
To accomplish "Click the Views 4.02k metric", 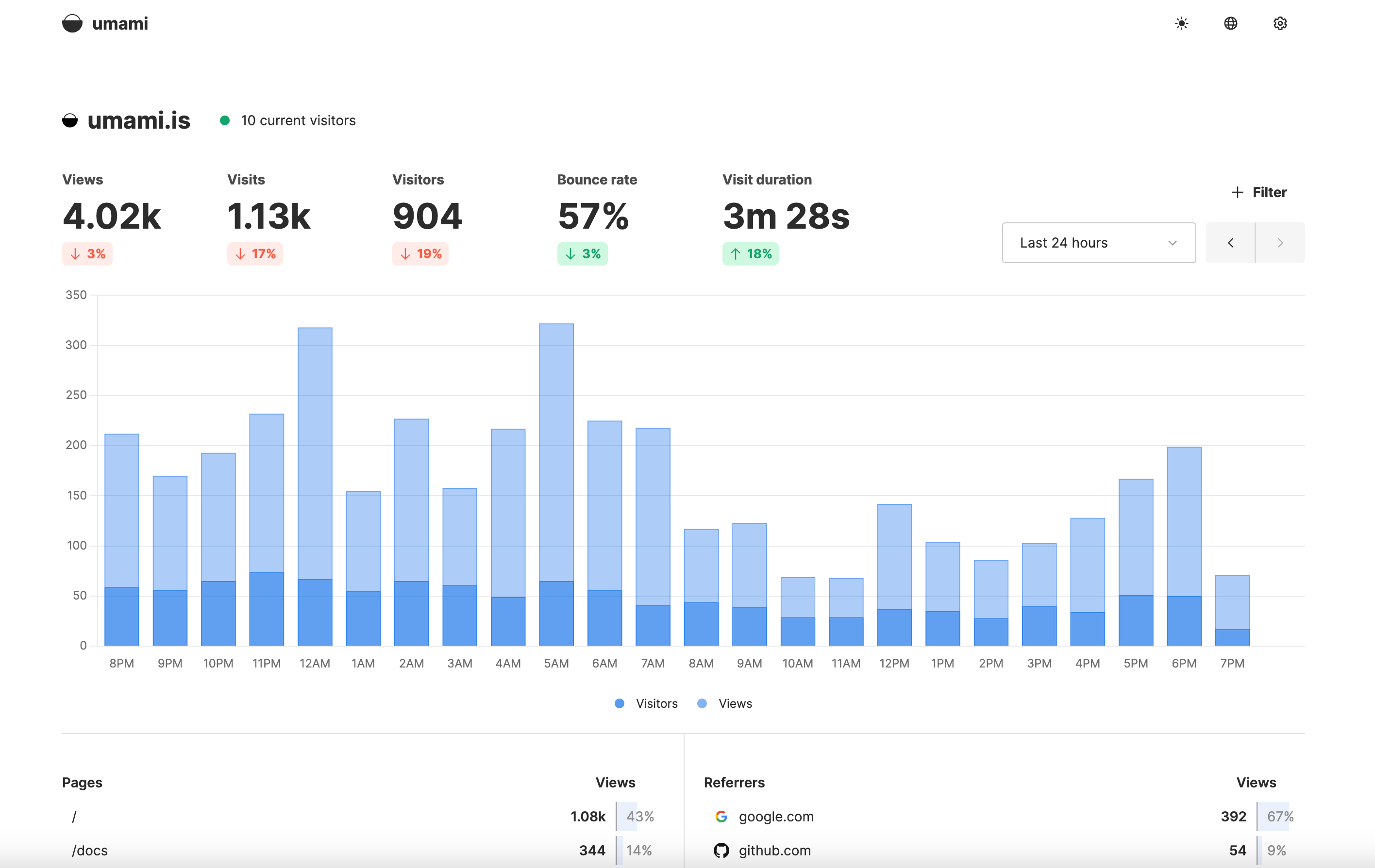I will 112,217.
